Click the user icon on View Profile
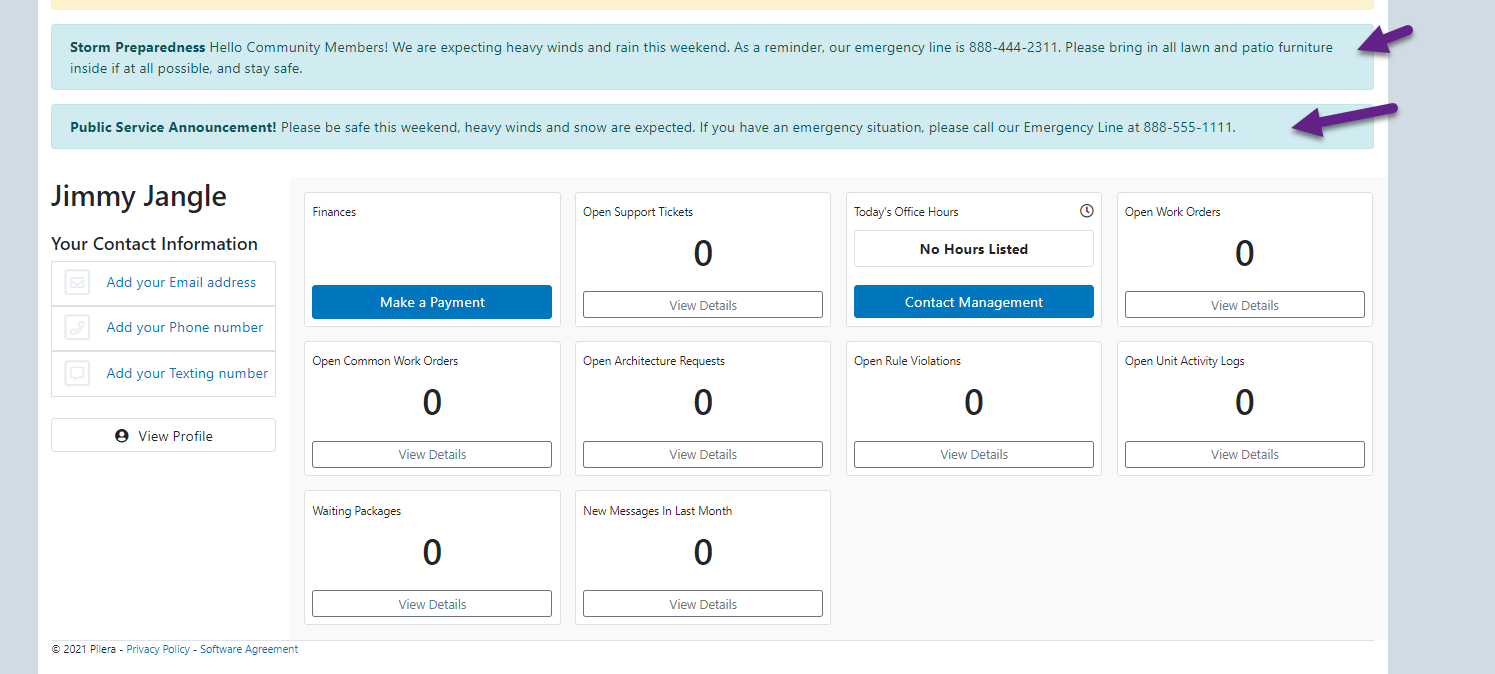Screen dimensions: 1495x674 coord(122,436)
